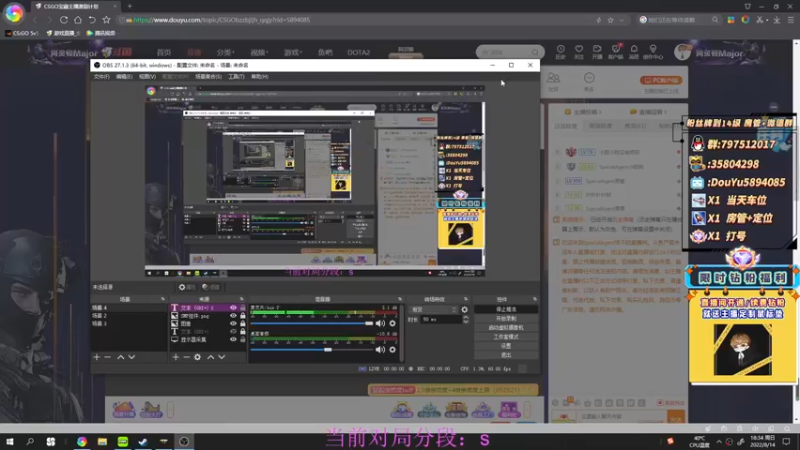Pop out the Audio Mixer dock panel
Image resolution: width=800 pixels, height=450 pixels.
(x=399, y=299)
